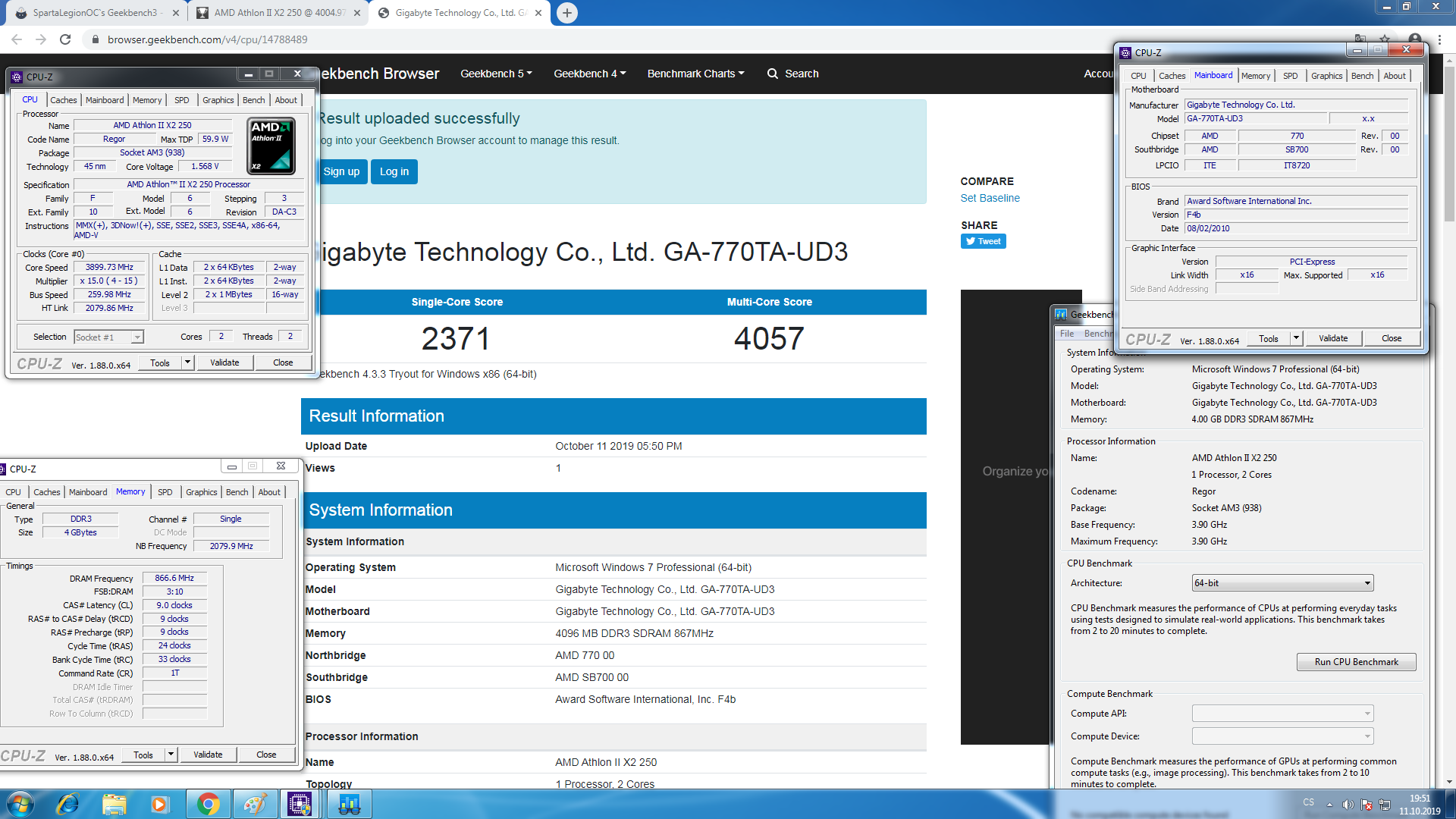
Task: Open the Geekbench 5 dropdown menu
Action: click(496, 74)
